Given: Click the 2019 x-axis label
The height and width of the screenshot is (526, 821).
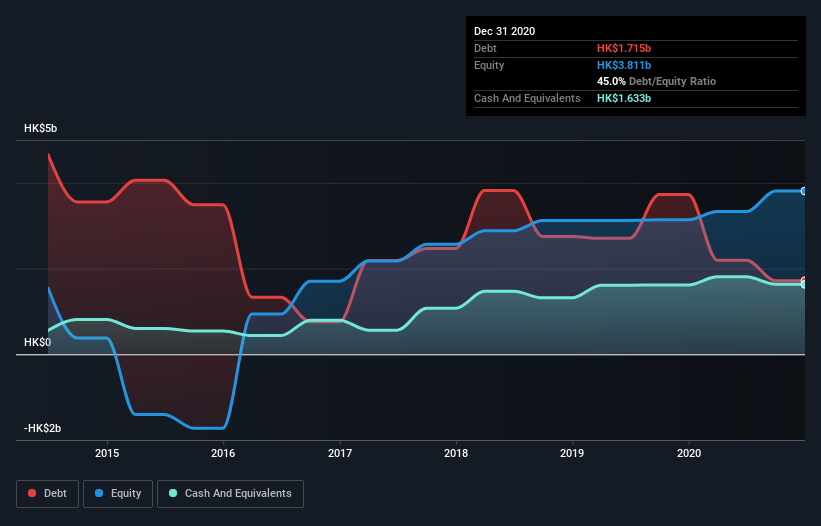Looking at the screenshot, I should 572,453.
